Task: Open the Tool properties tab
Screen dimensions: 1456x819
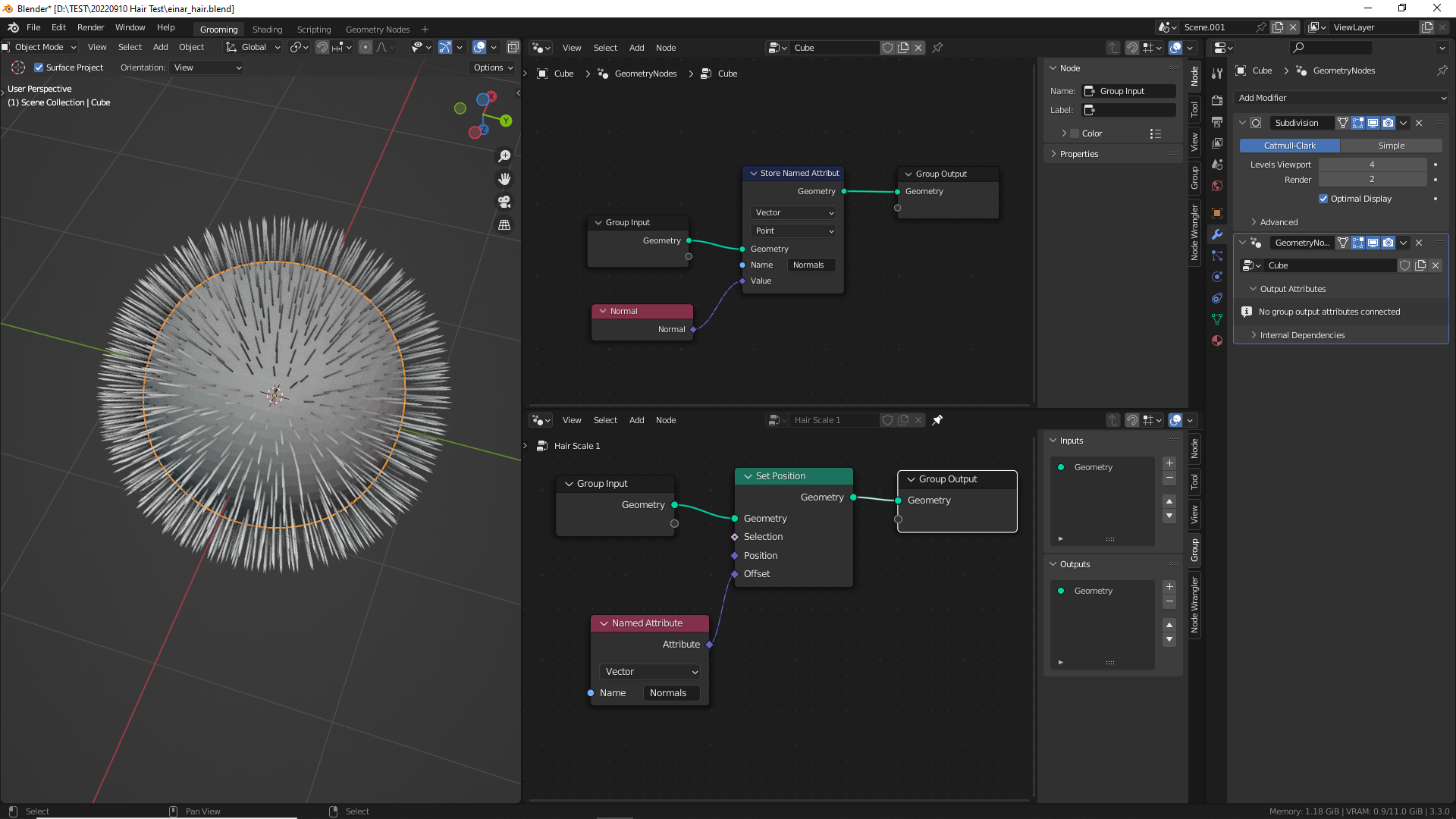Action: (x=1217, y=74)
